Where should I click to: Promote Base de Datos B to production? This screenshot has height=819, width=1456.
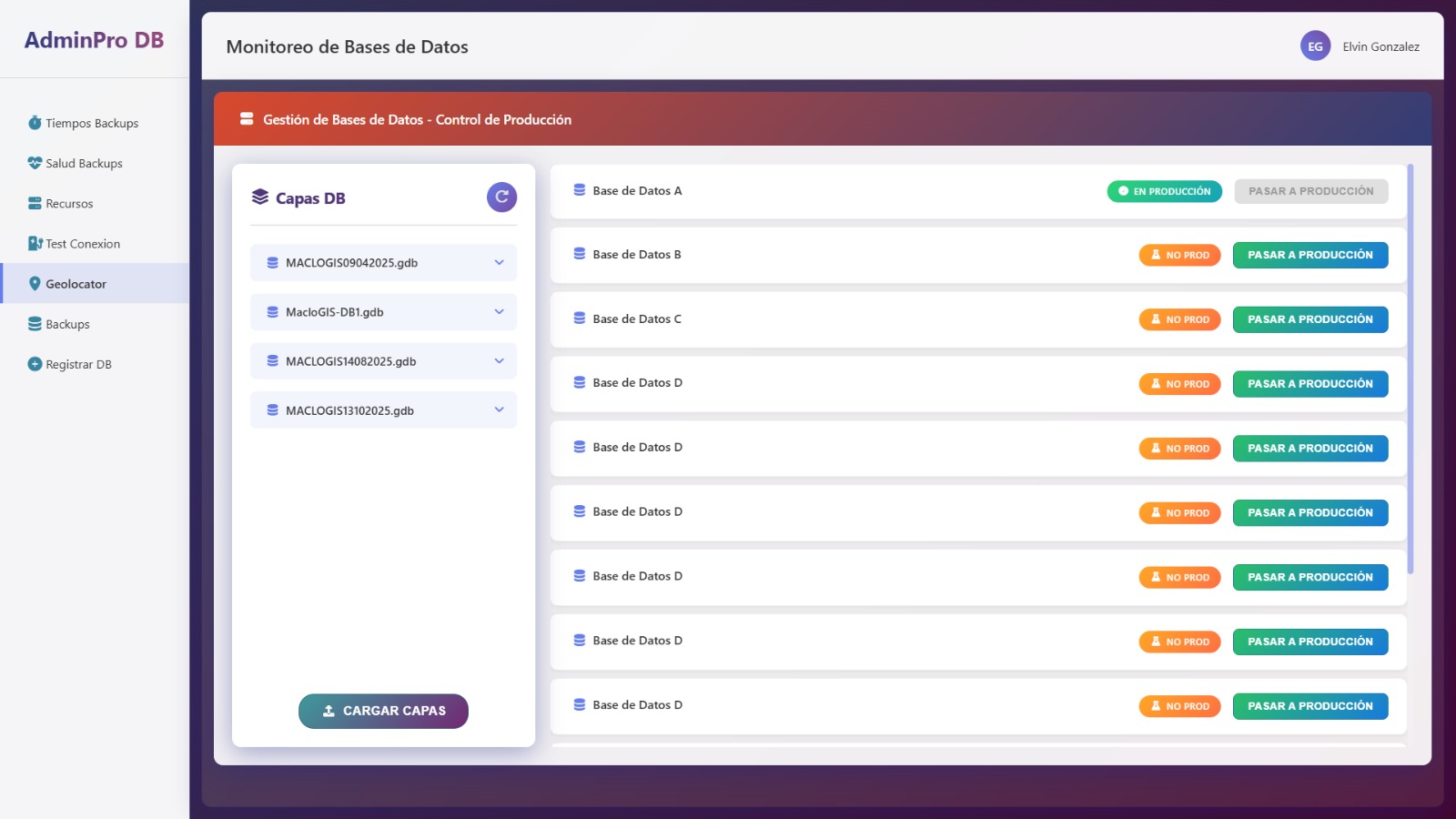(x=1309, y=255)
